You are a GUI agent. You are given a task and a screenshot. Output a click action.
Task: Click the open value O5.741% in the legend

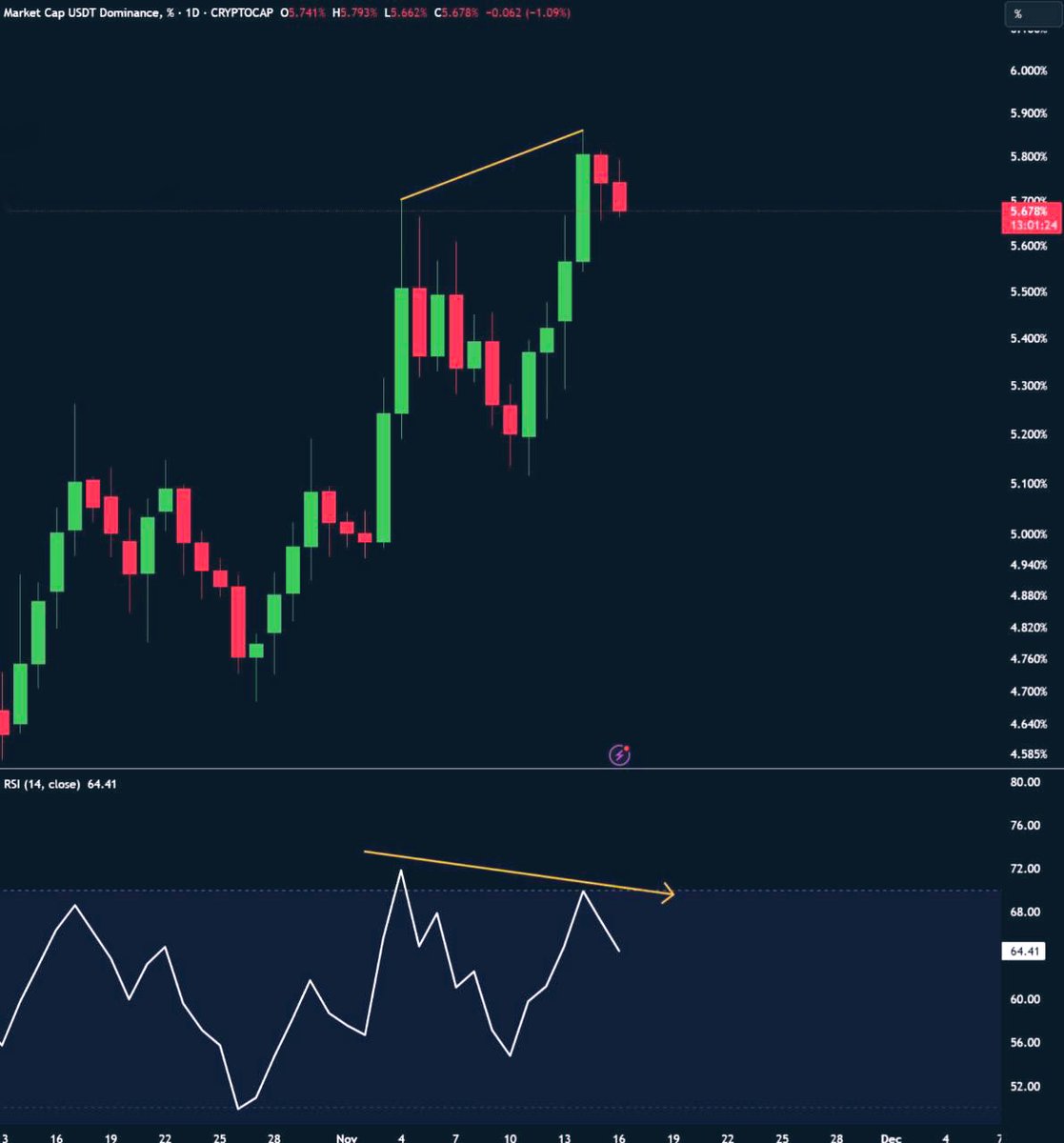click(303, 13)
